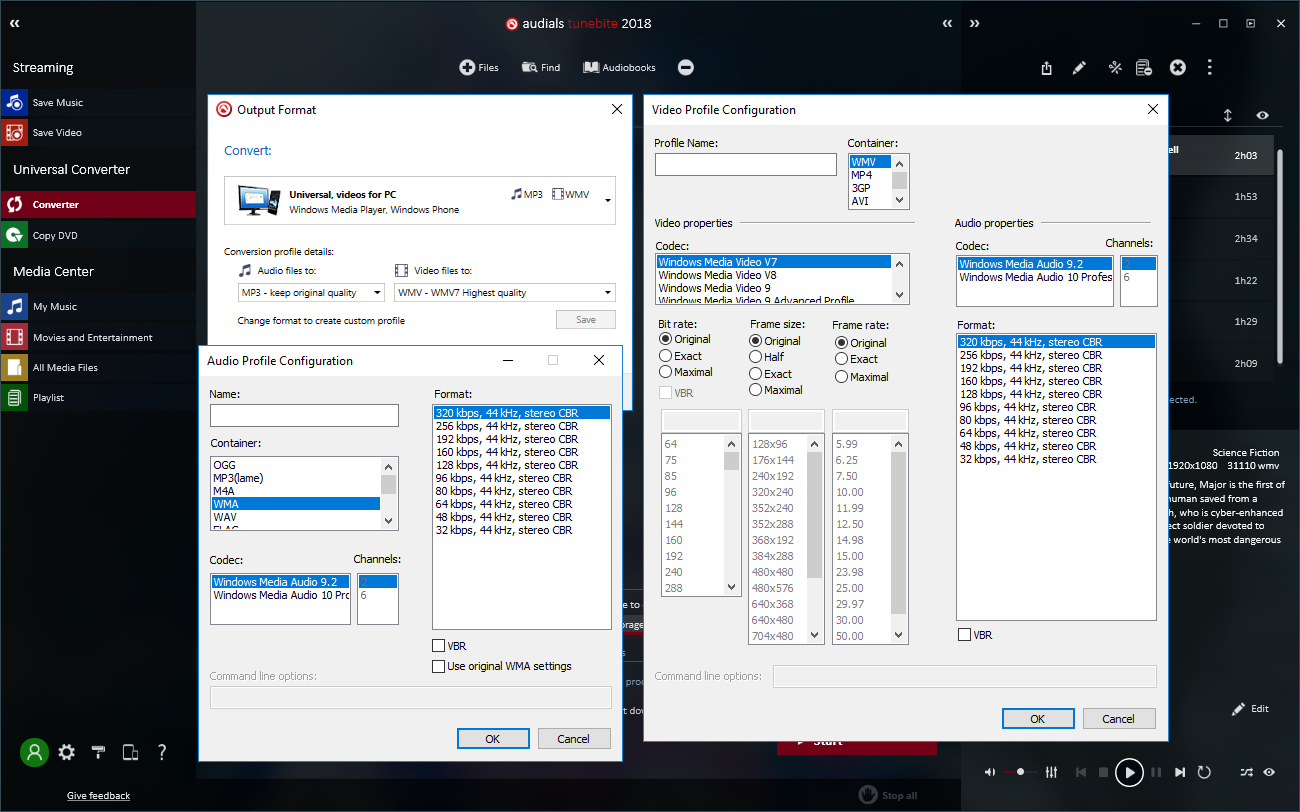This screenshot has height=812, width=1300.
Task: Click the repeat loop icon in player
Action: 1204,772
